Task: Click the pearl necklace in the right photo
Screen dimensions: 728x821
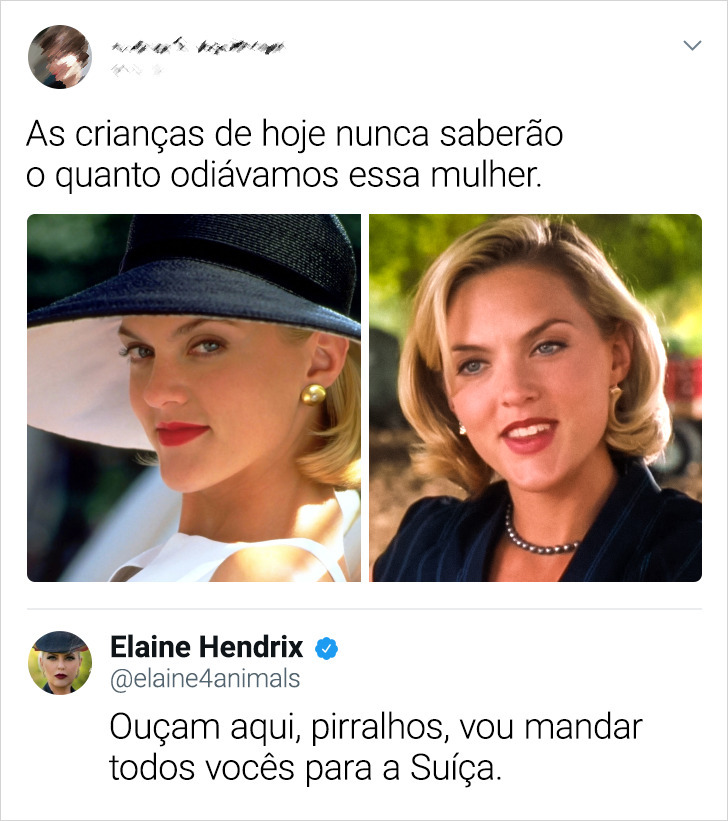Action: pyautogui.click(x=540, y=533)
